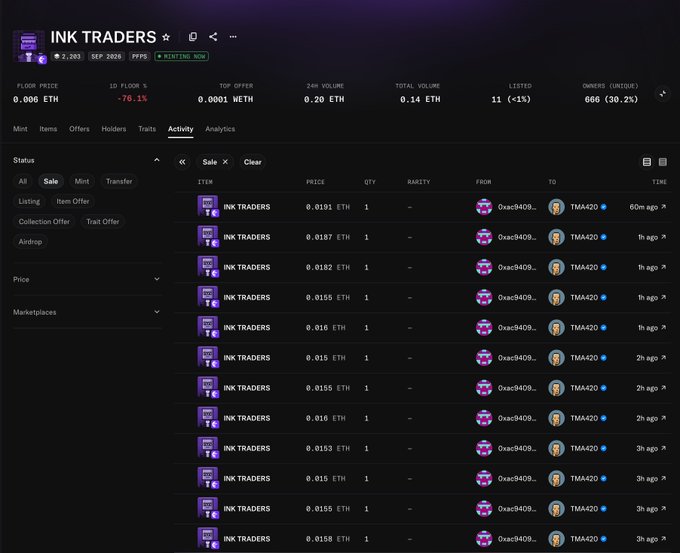The height and width of the screenshot is (553, 680).
Task: Open buyer TMA420 in the 0.0187 ETH row
Action: click(x=584, y=237)
